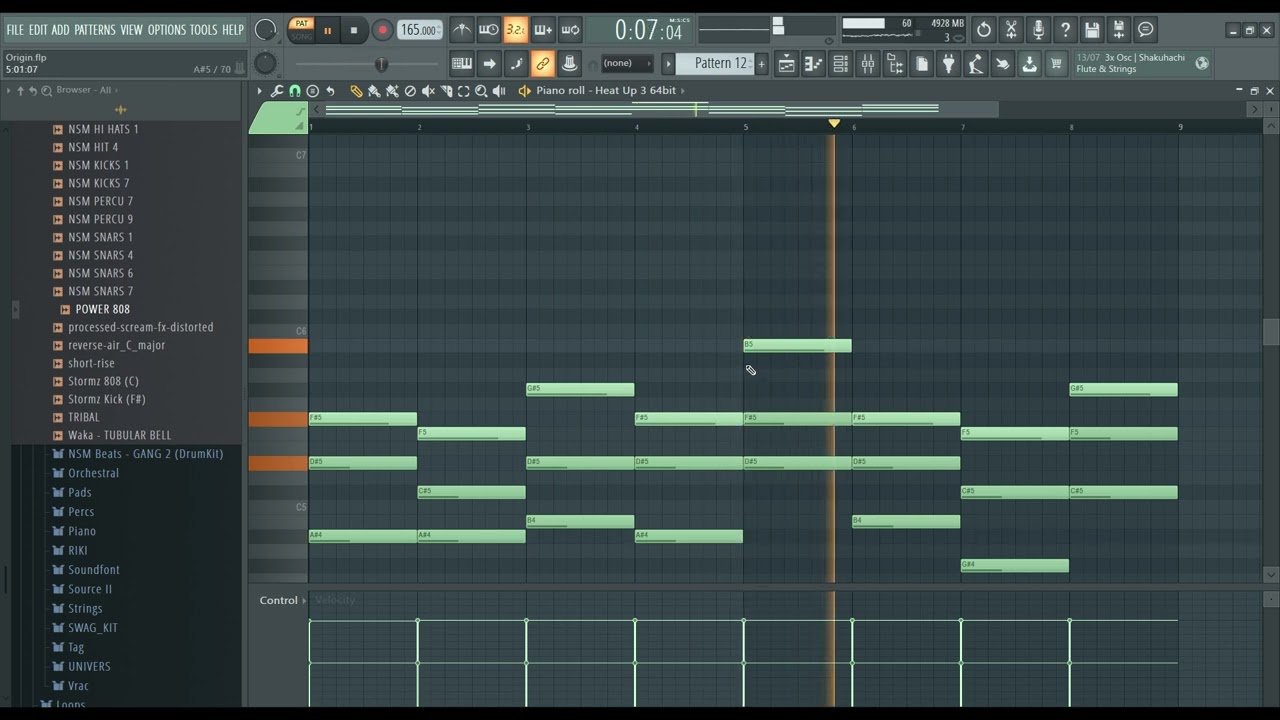Expand NSM Beats - GANG 2 (DrumKit) folder
The image size is (1280, 720).
coord(145,454)
